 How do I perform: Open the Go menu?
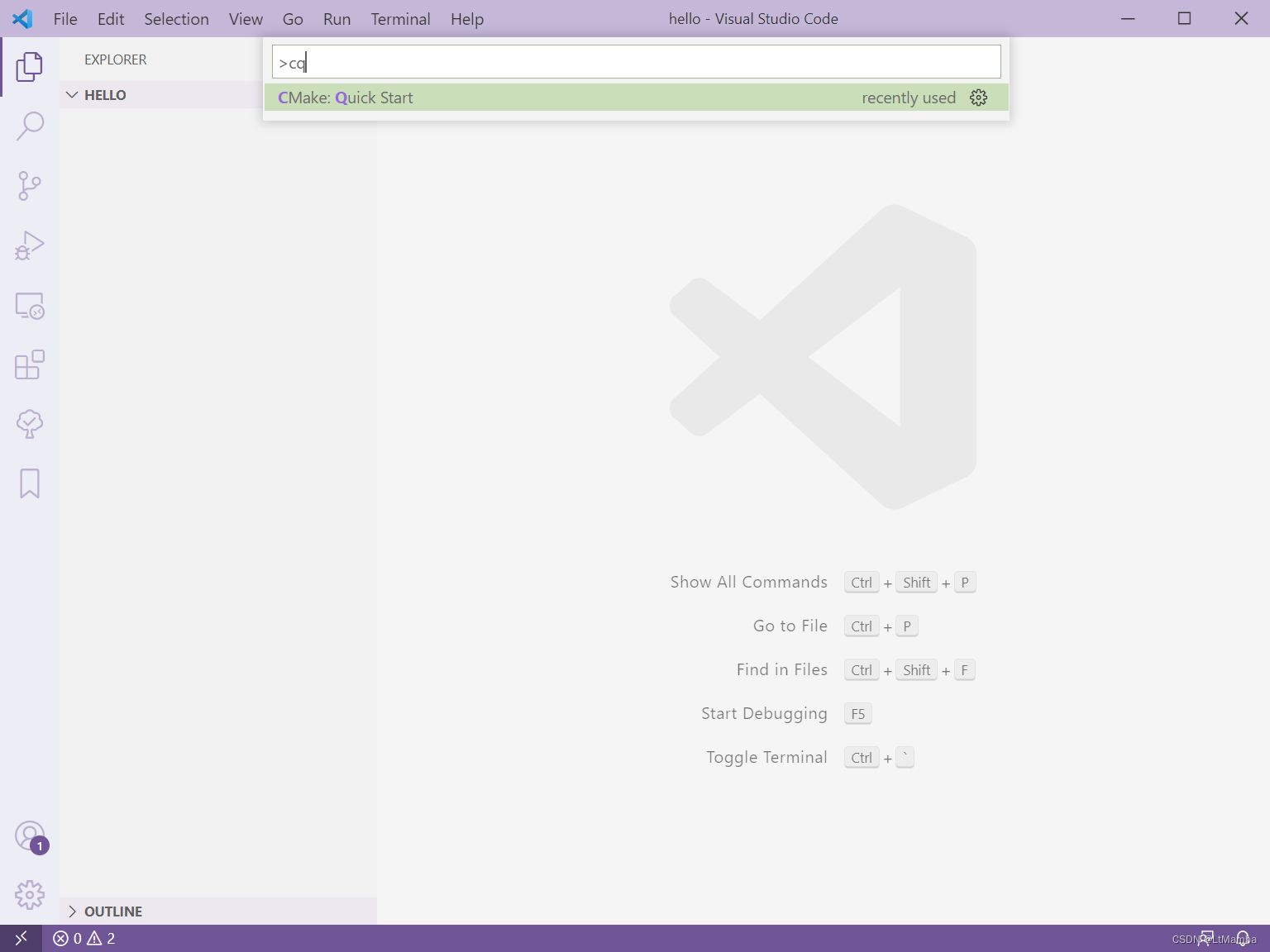293,19
